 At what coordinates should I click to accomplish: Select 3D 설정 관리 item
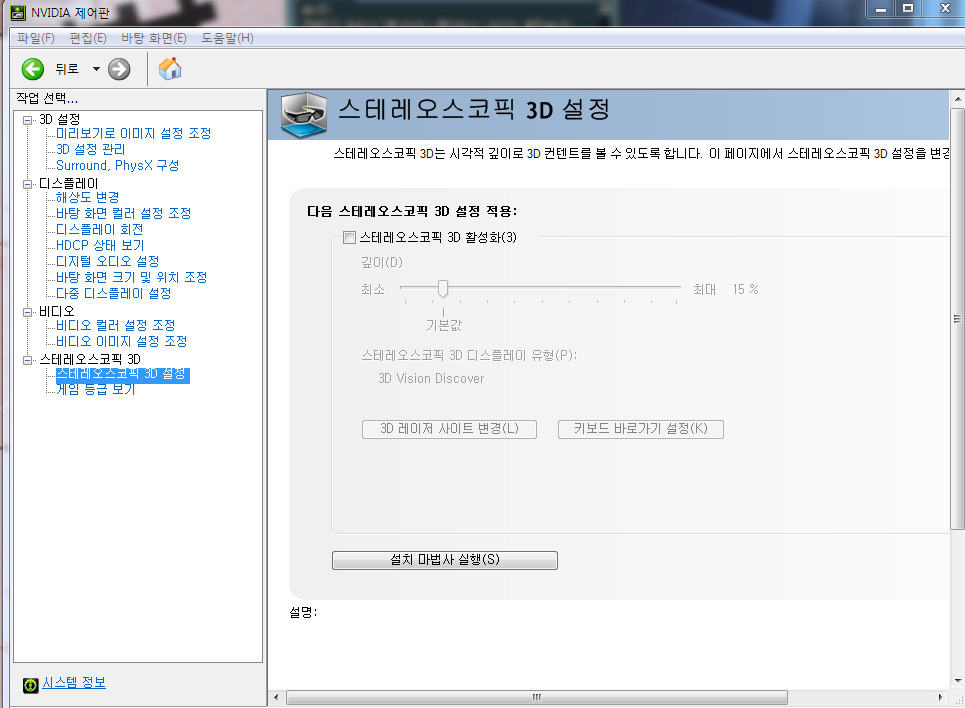click(x=90, y=150)
